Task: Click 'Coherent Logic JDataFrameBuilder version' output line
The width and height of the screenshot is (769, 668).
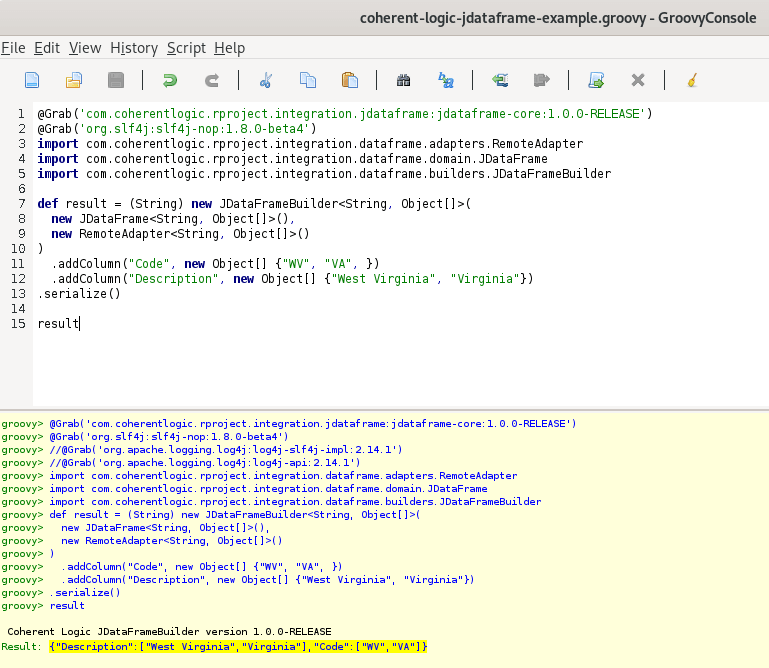Action: (169, 632)
